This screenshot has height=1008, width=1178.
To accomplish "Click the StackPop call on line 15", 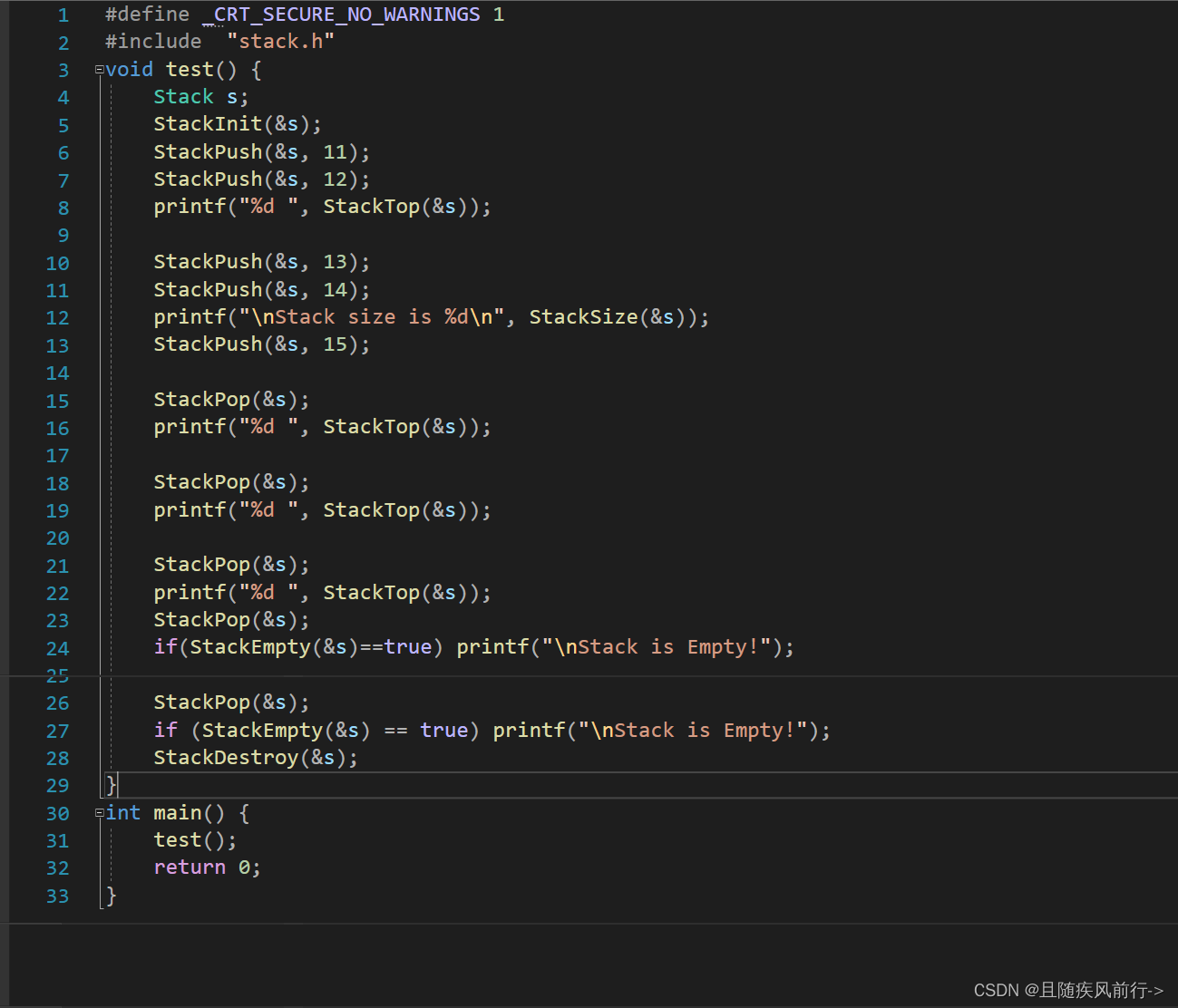I will pos(201,400).
